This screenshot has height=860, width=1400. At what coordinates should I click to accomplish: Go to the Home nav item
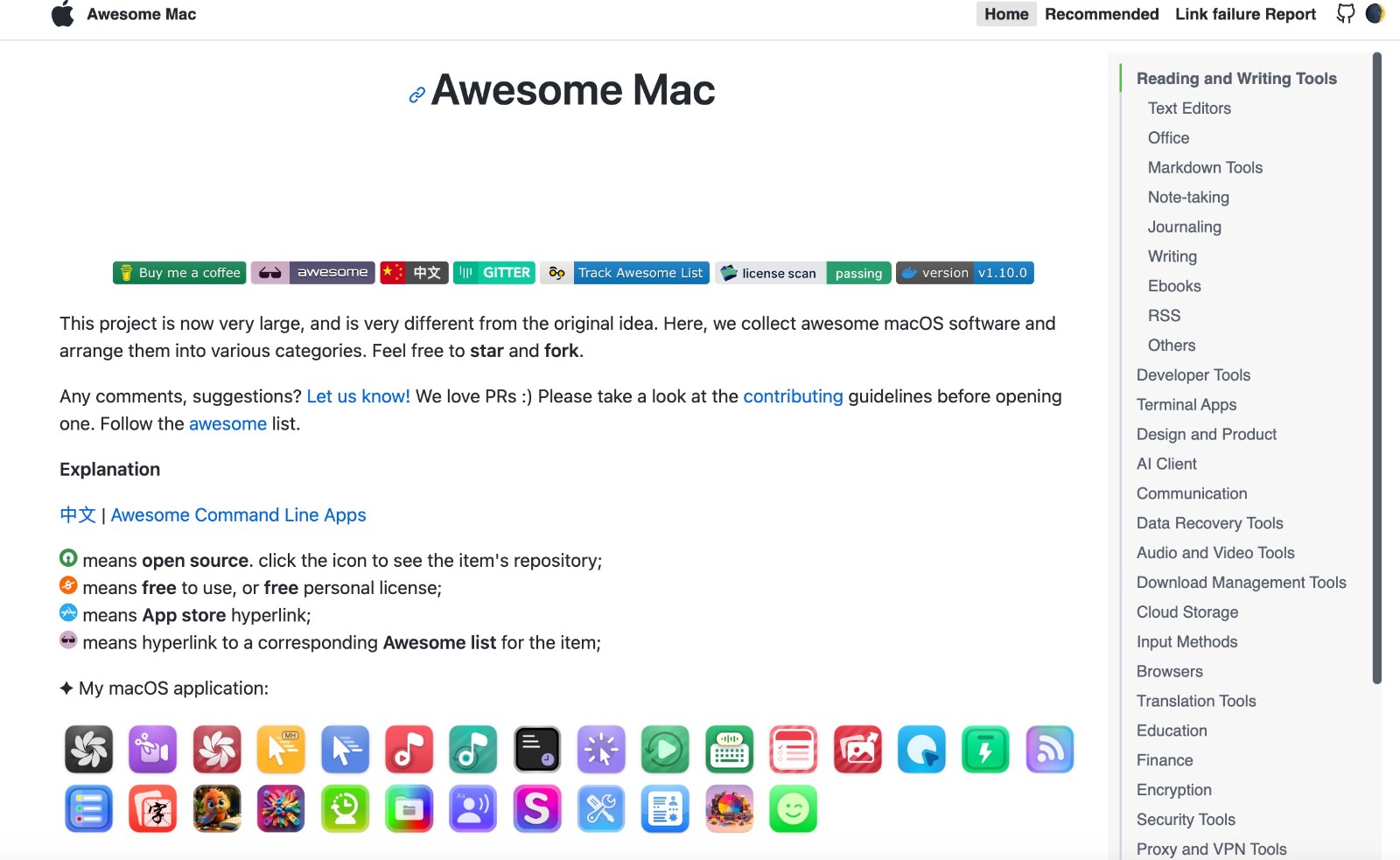click(x=1006, y=14)
